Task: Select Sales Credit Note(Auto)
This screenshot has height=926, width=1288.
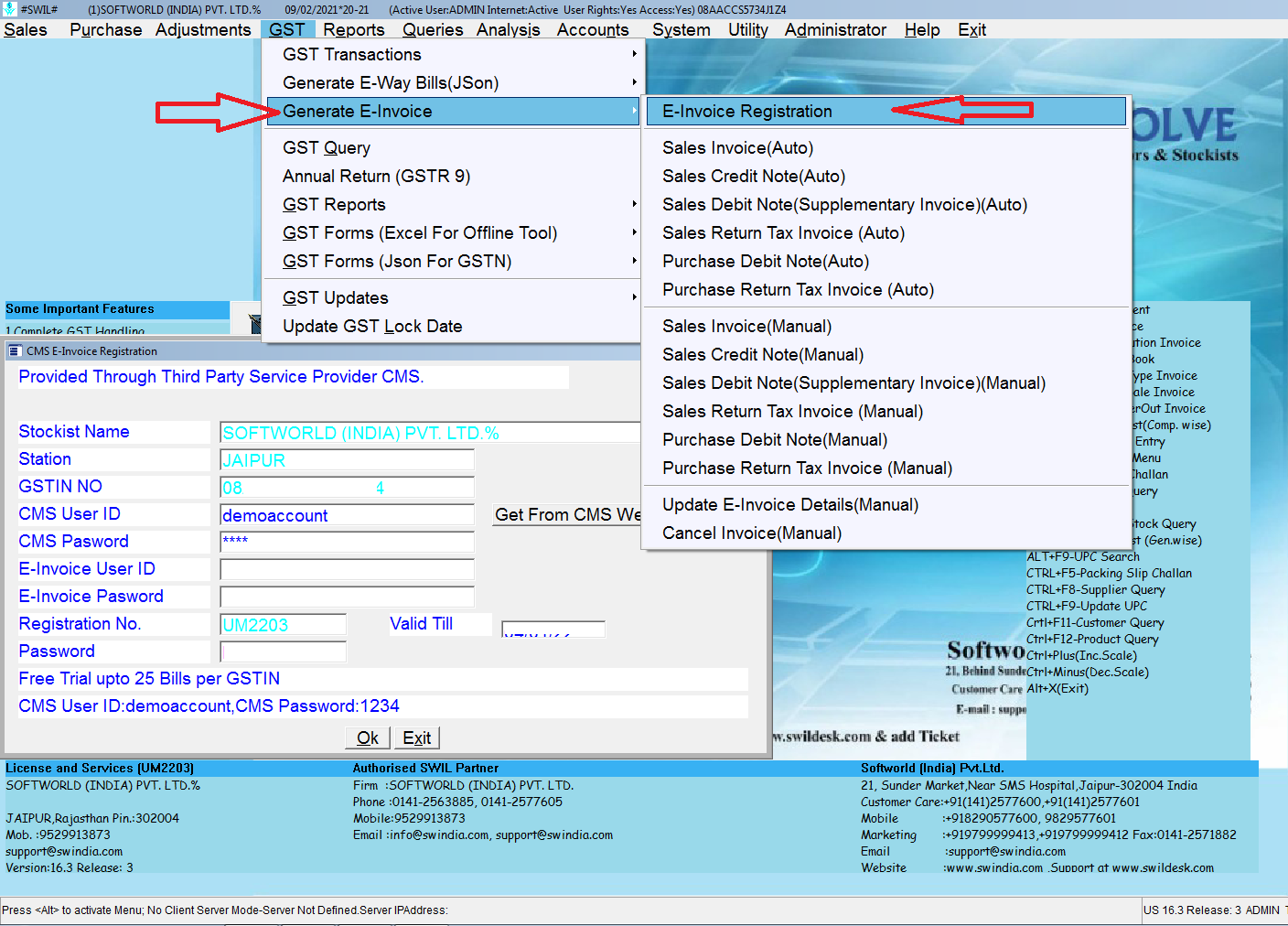Action: click(886, 177)
